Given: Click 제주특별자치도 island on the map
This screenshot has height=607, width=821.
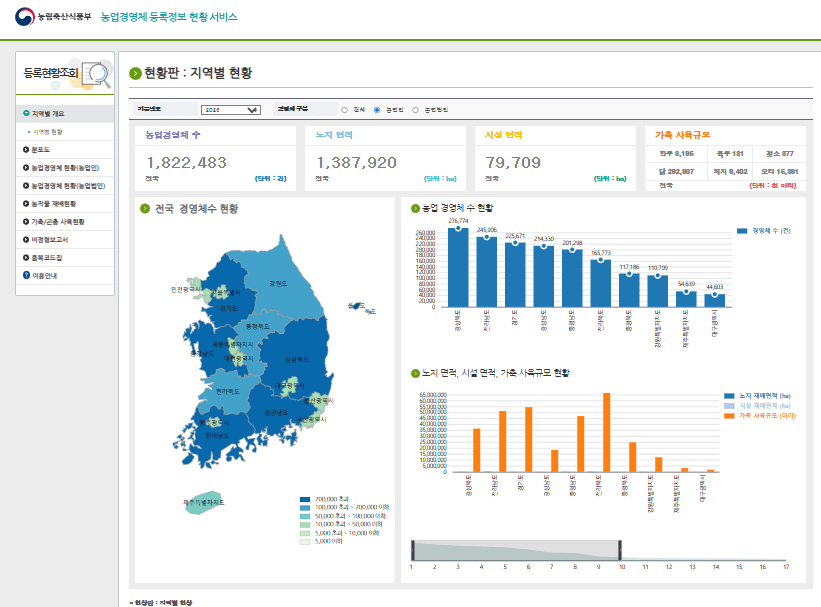Looking at the screenshot, I should 204,503.
